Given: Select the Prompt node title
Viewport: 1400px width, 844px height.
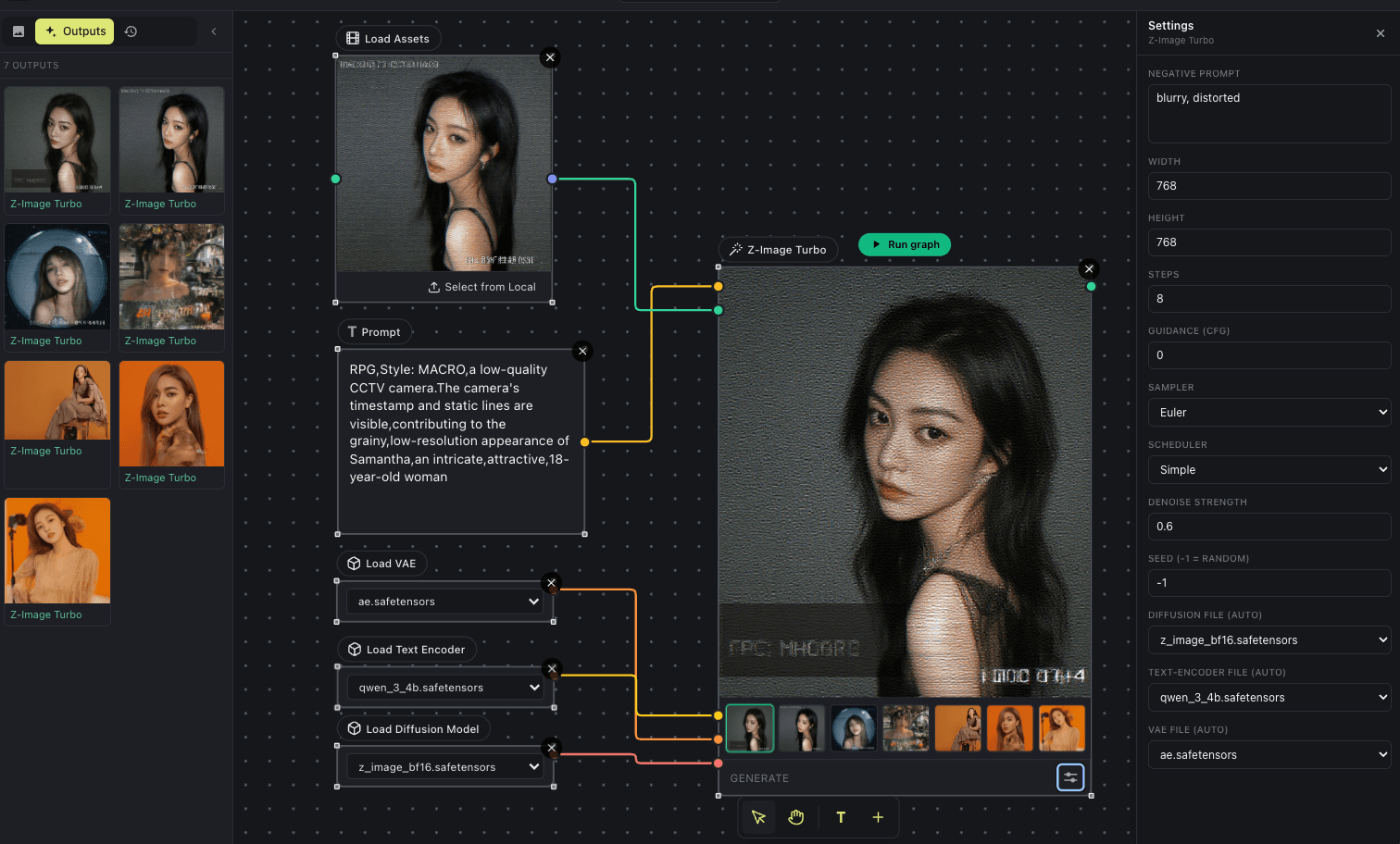Looking at the screenshot, I should [x=374, y=332].
